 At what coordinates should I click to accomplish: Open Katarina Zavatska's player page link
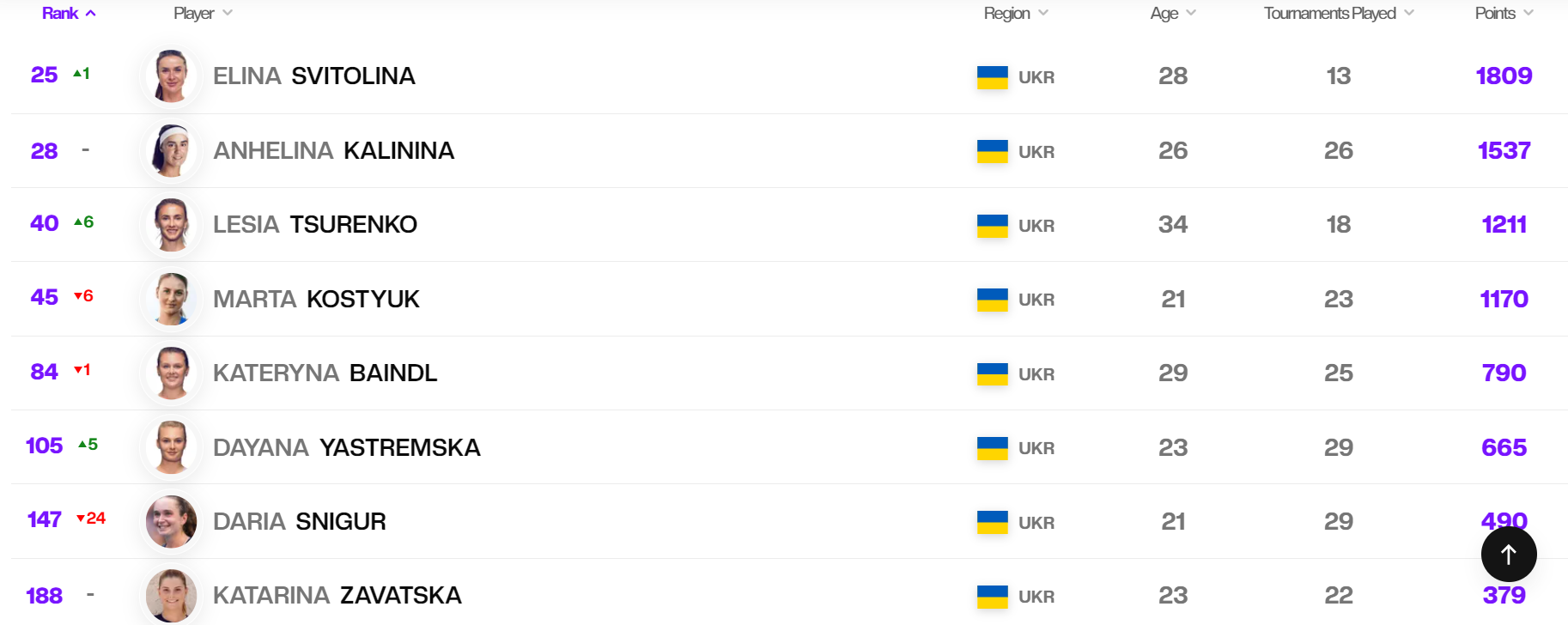(x=337, y=596)
